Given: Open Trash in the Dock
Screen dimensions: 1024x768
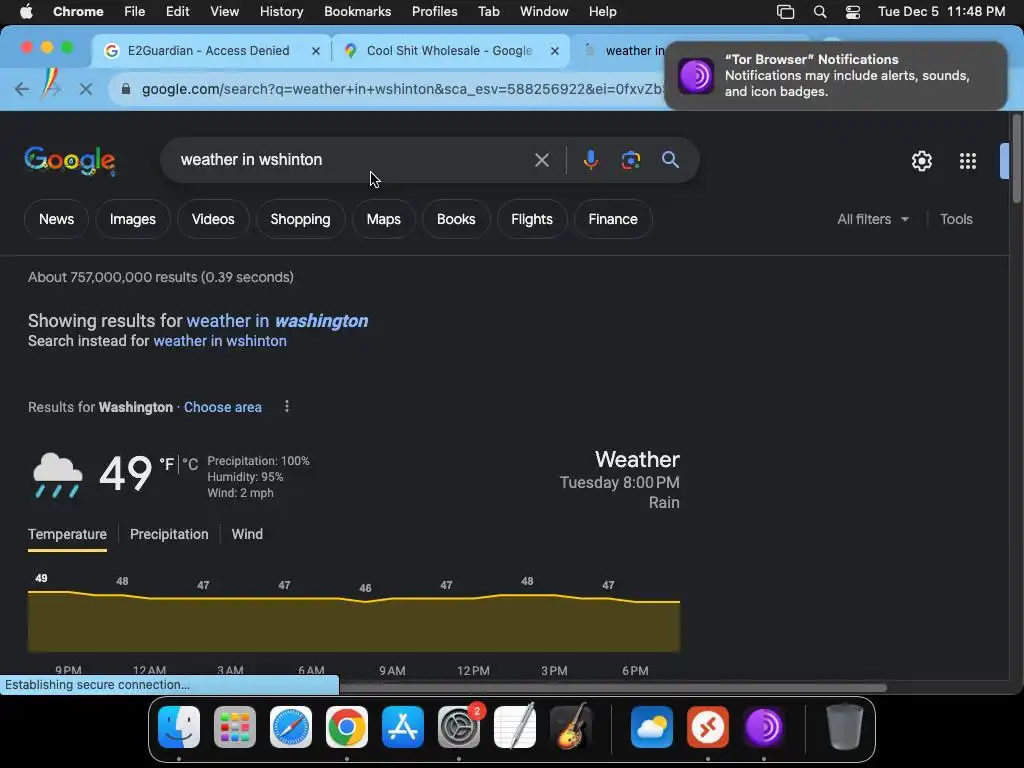Looking at the screenshot, I should (844, 726).
